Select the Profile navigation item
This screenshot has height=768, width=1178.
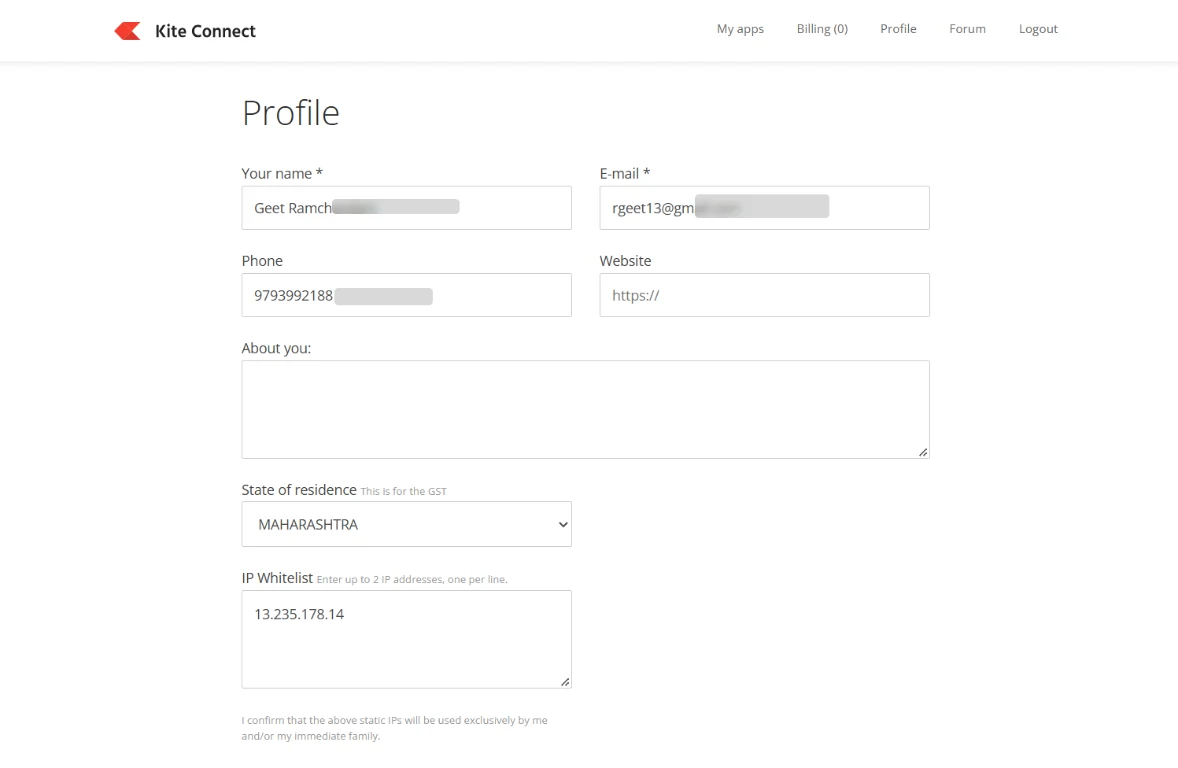[898, 29]
